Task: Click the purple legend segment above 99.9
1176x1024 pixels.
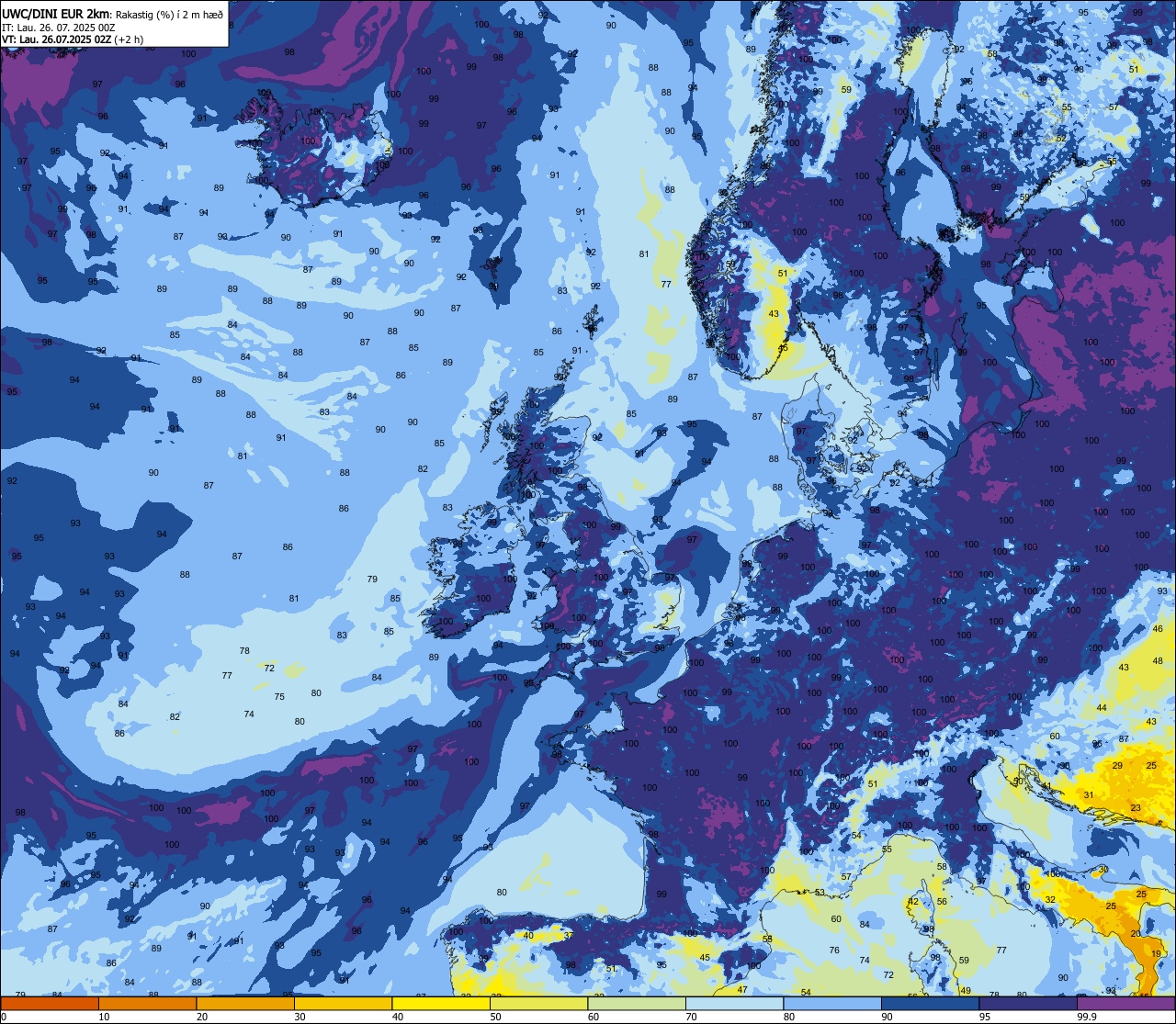Action: point(1125,1003)
